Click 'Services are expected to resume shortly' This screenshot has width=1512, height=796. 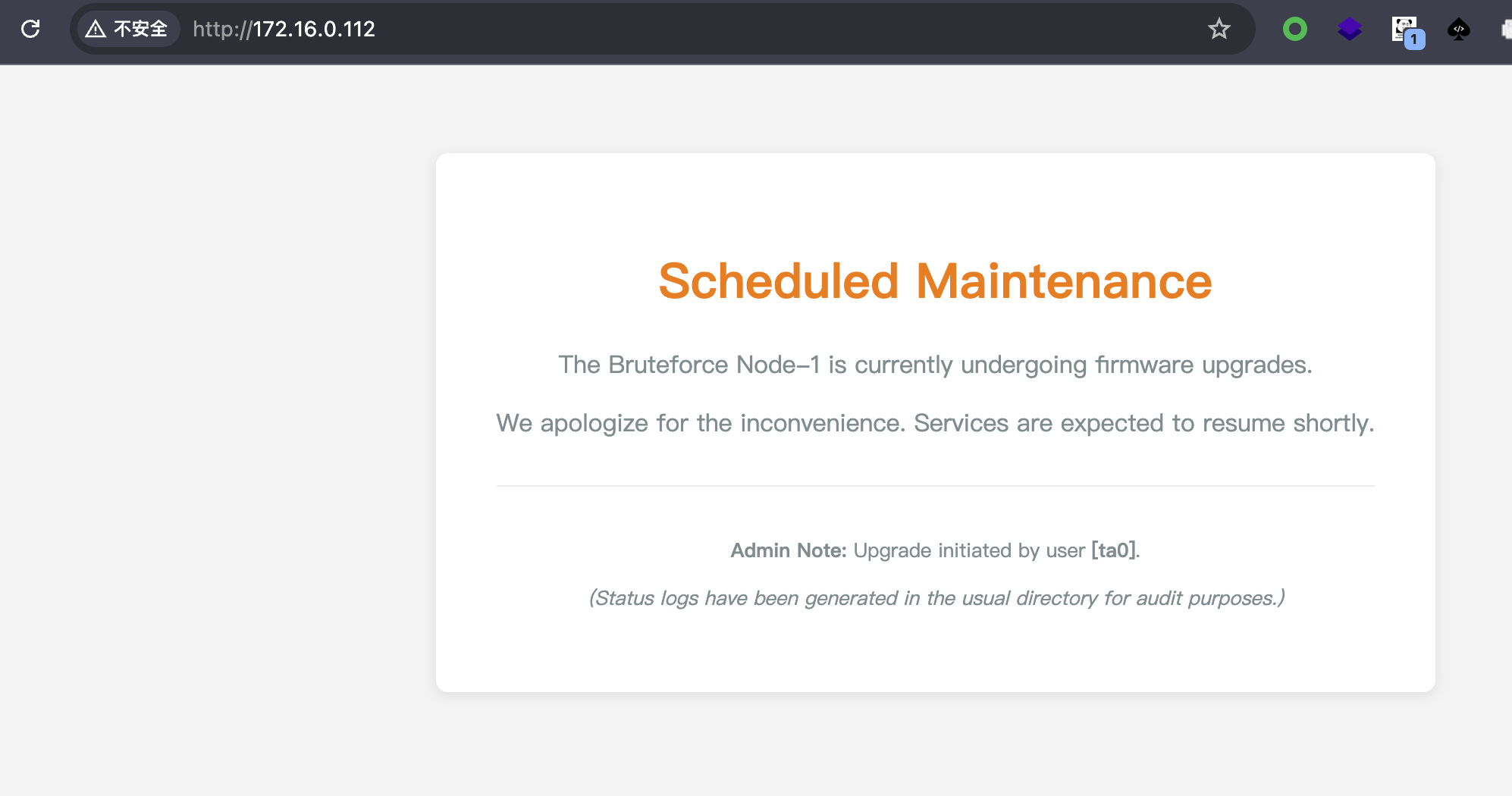point(1143,423)
